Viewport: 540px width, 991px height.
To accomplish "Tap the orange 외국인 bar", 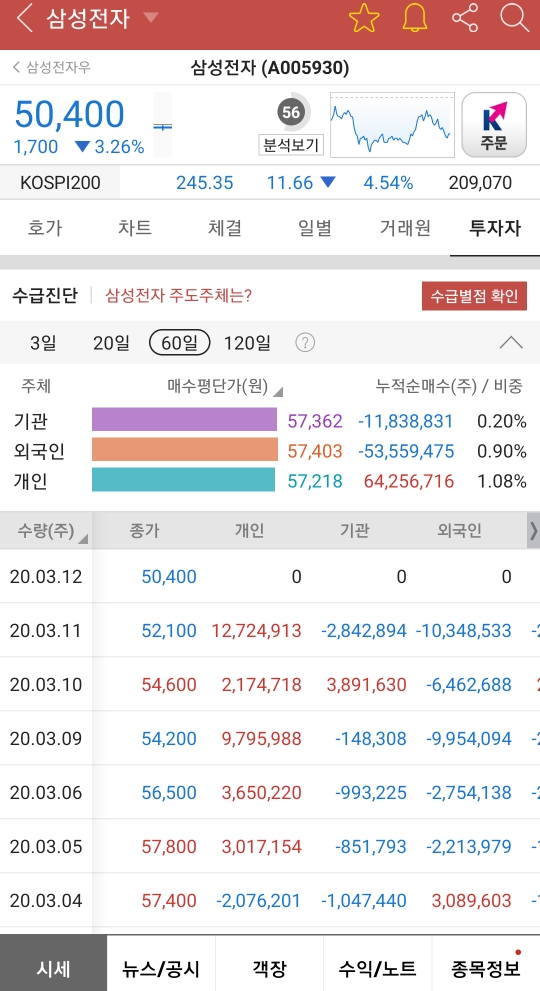I will [x=185, y=450].
